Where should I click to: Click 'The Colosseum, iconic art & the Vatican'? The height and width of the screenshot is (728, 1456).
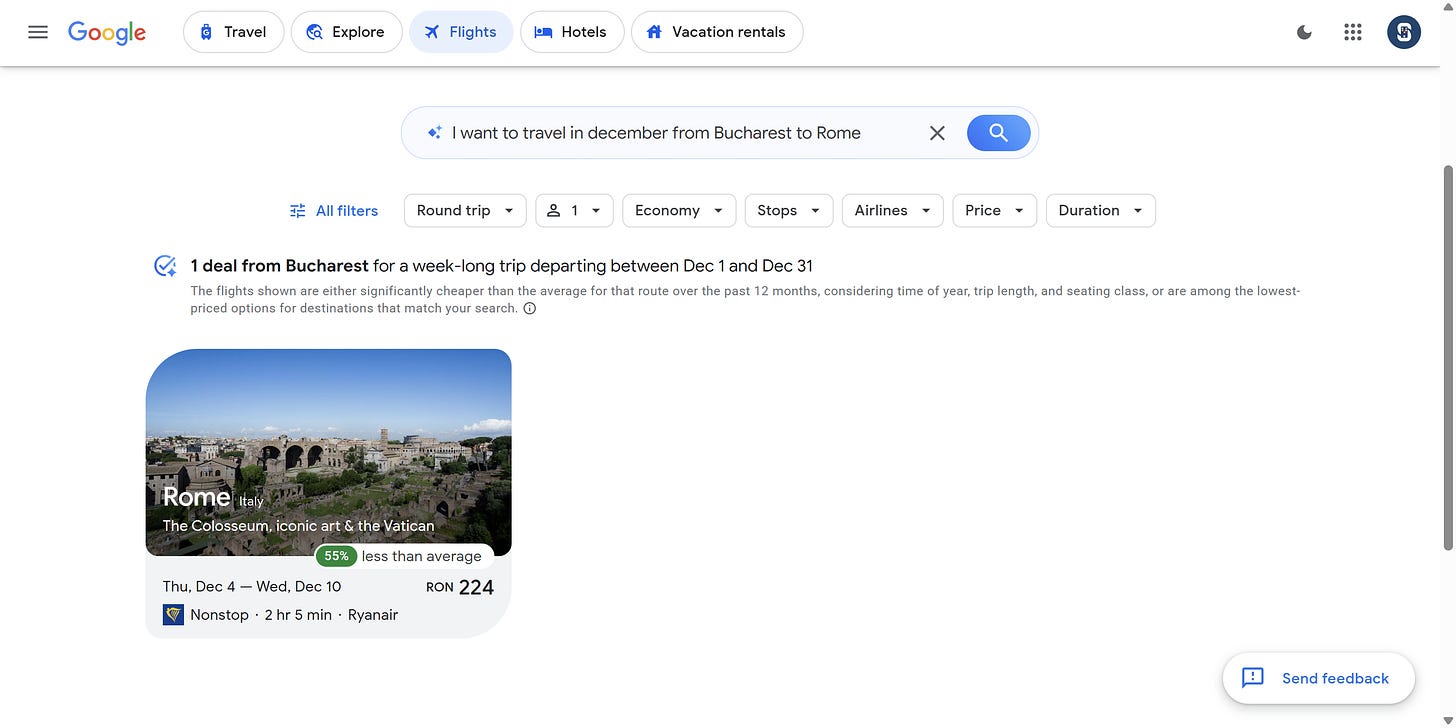click(x=299, y=526)
